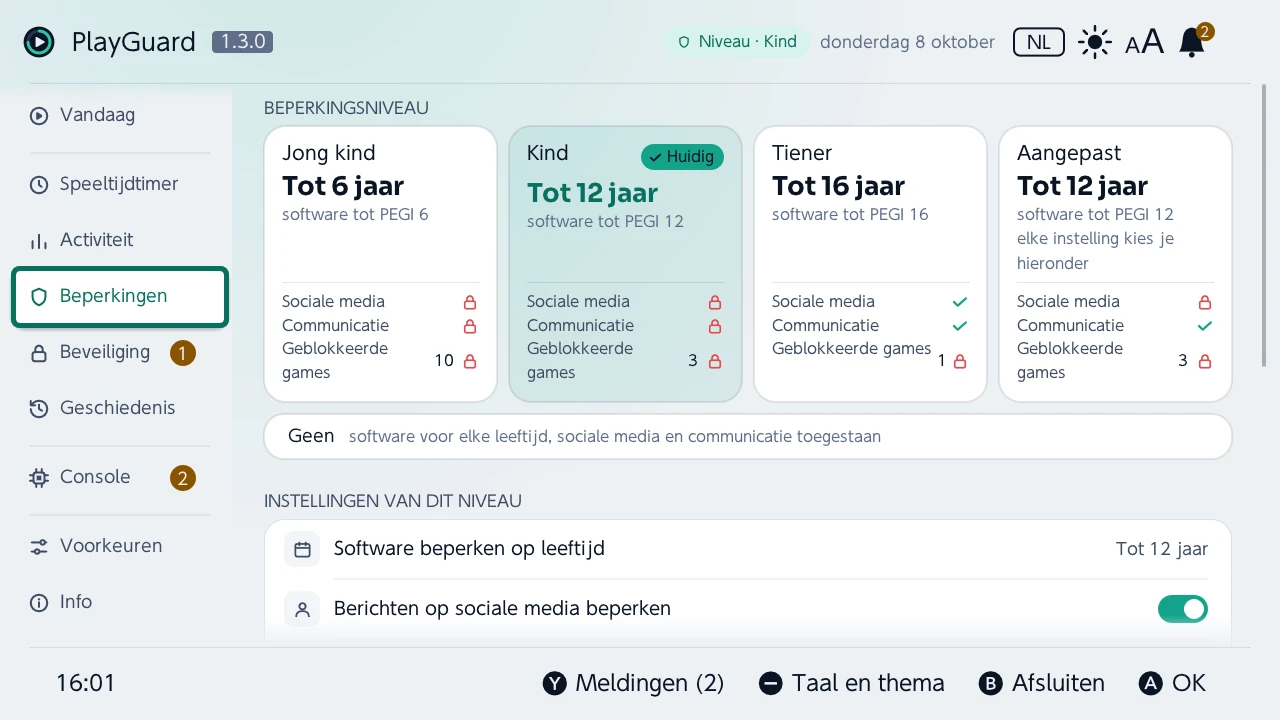Click the person icon beside Berichten beperken
This screenshot has width=1280, height=720.
pos(302,609)
